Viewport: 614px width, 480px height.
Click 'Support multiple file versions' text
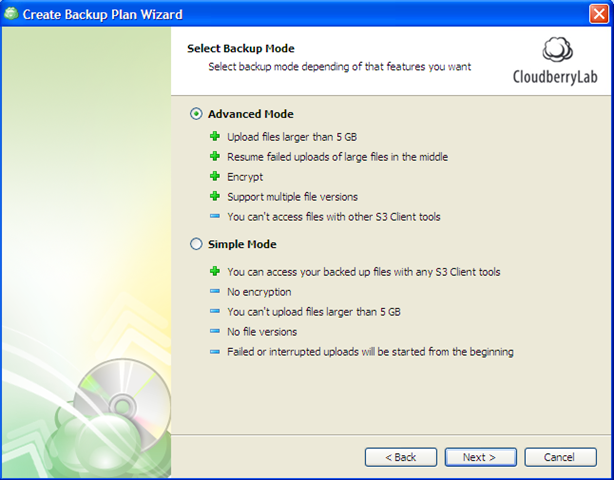(293, 197)
